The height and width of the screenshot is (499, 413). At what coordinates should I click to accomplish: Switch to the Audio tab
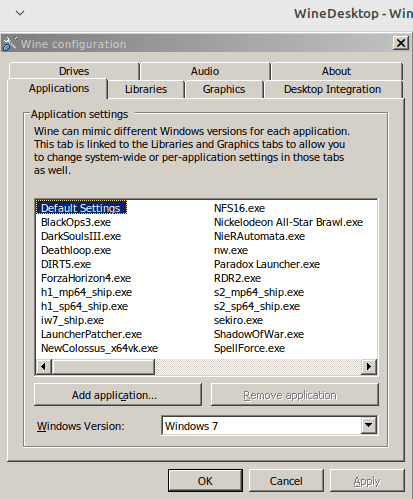(x=205, y=71)
